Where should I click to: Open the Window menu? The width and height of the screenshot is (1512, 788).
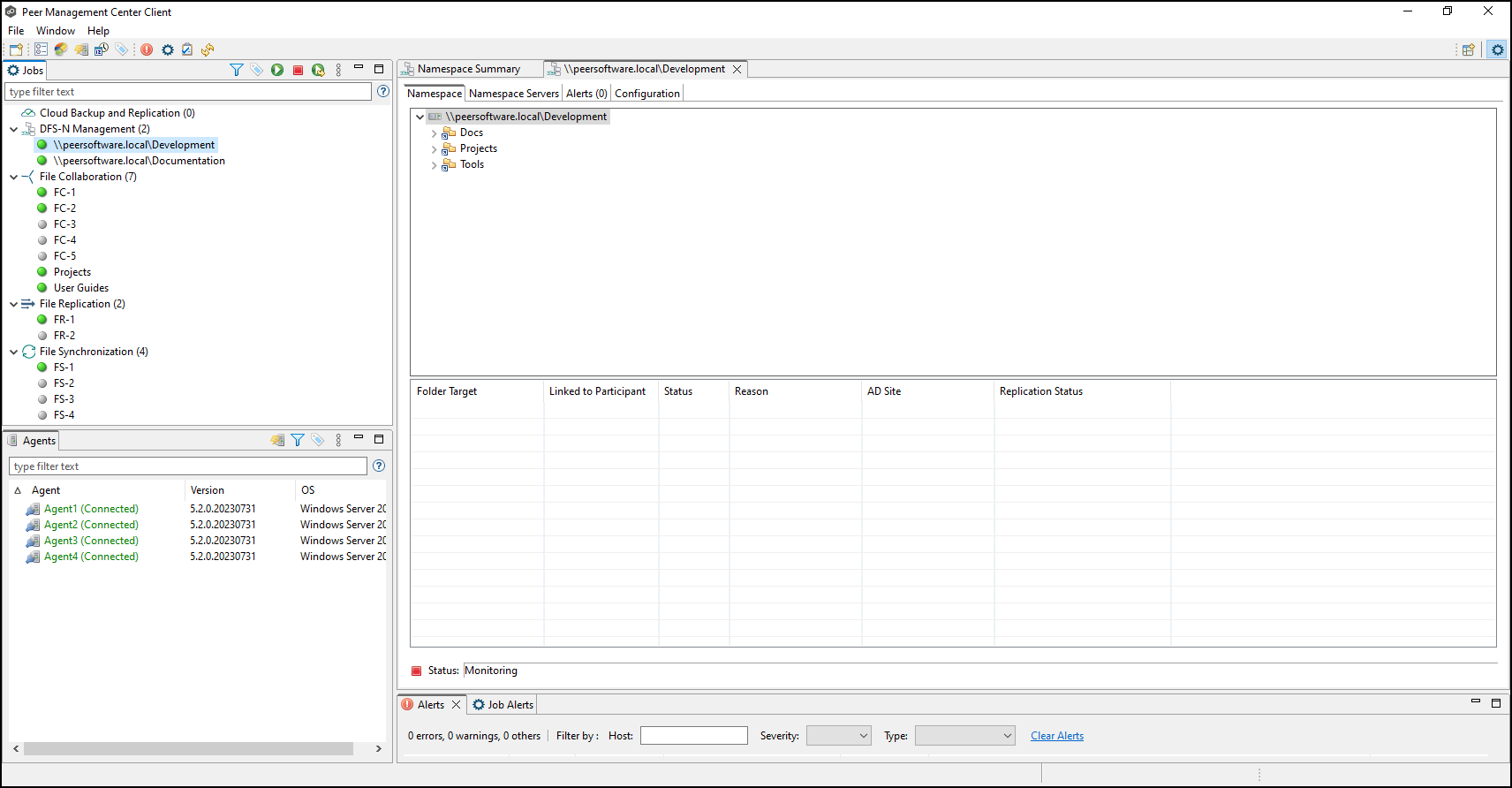[56, 31]
